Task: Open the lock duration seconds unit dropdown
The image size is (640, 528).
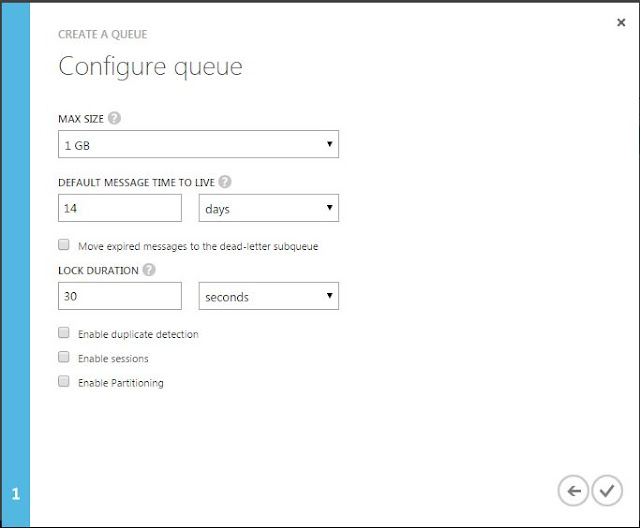Action: pos(268,296)
